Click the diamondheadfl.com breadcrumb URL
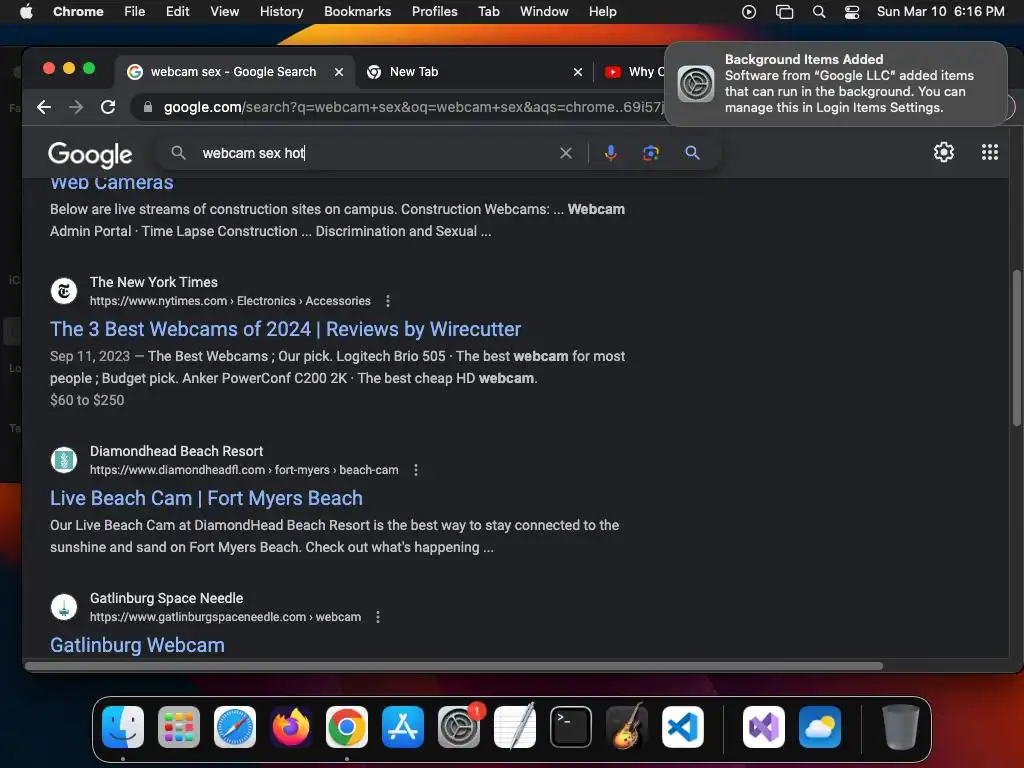This screenshot has height=768, width=1024. pos(244,470)
